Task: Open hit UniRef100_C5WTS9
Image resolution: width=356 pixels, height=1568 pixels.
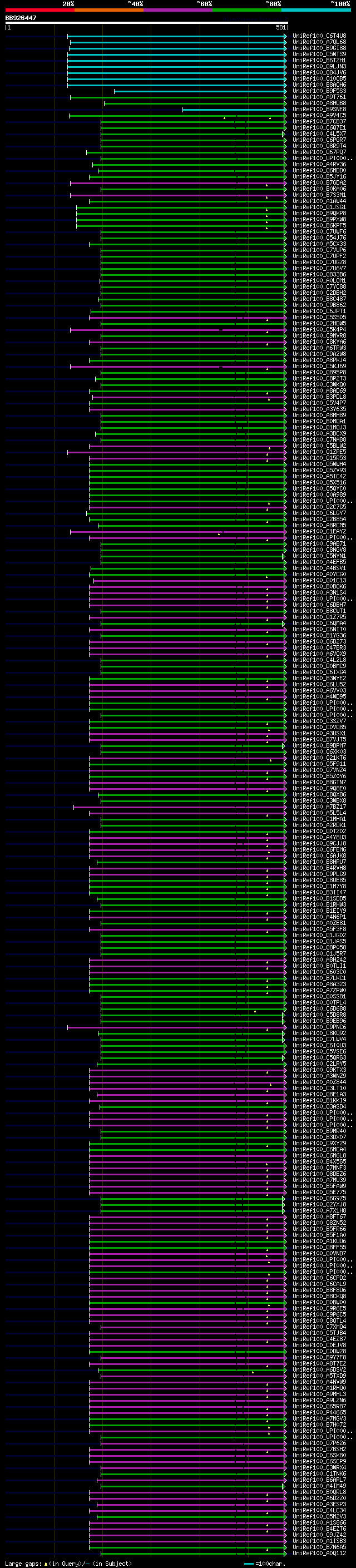Action: pyautogui.click(x=319, y=54)
